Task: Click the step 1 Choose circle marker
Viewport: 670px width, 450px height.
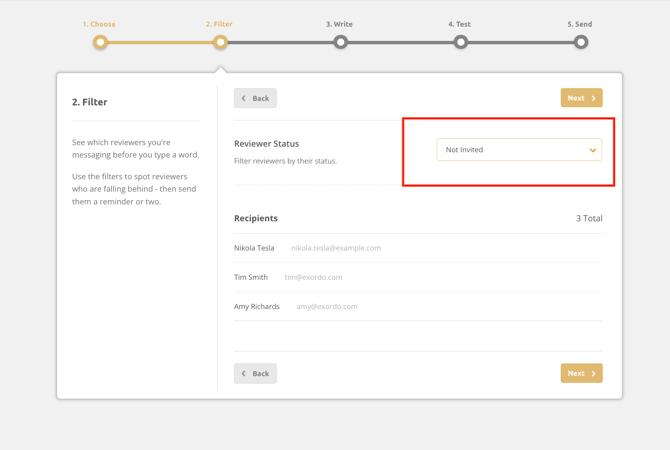Action: click(100, 42)
